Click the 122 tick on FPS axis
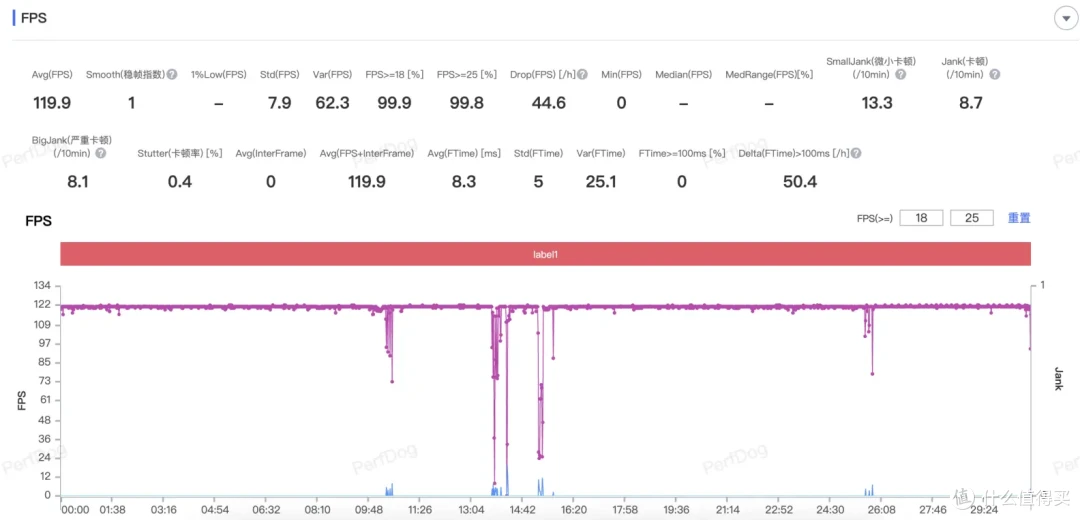Image resolution: width=1080 pixels, height=520 pixels. [42, 304]
